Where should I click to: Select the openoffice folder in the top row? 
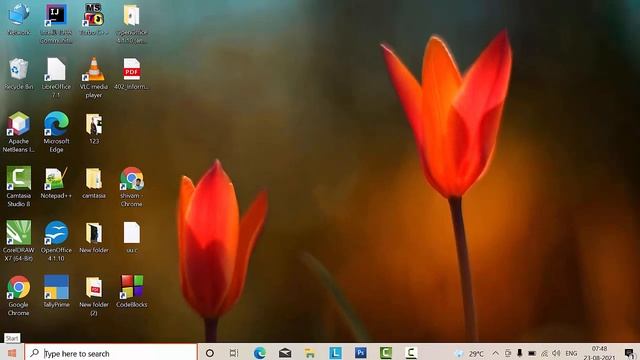(131, 24)
